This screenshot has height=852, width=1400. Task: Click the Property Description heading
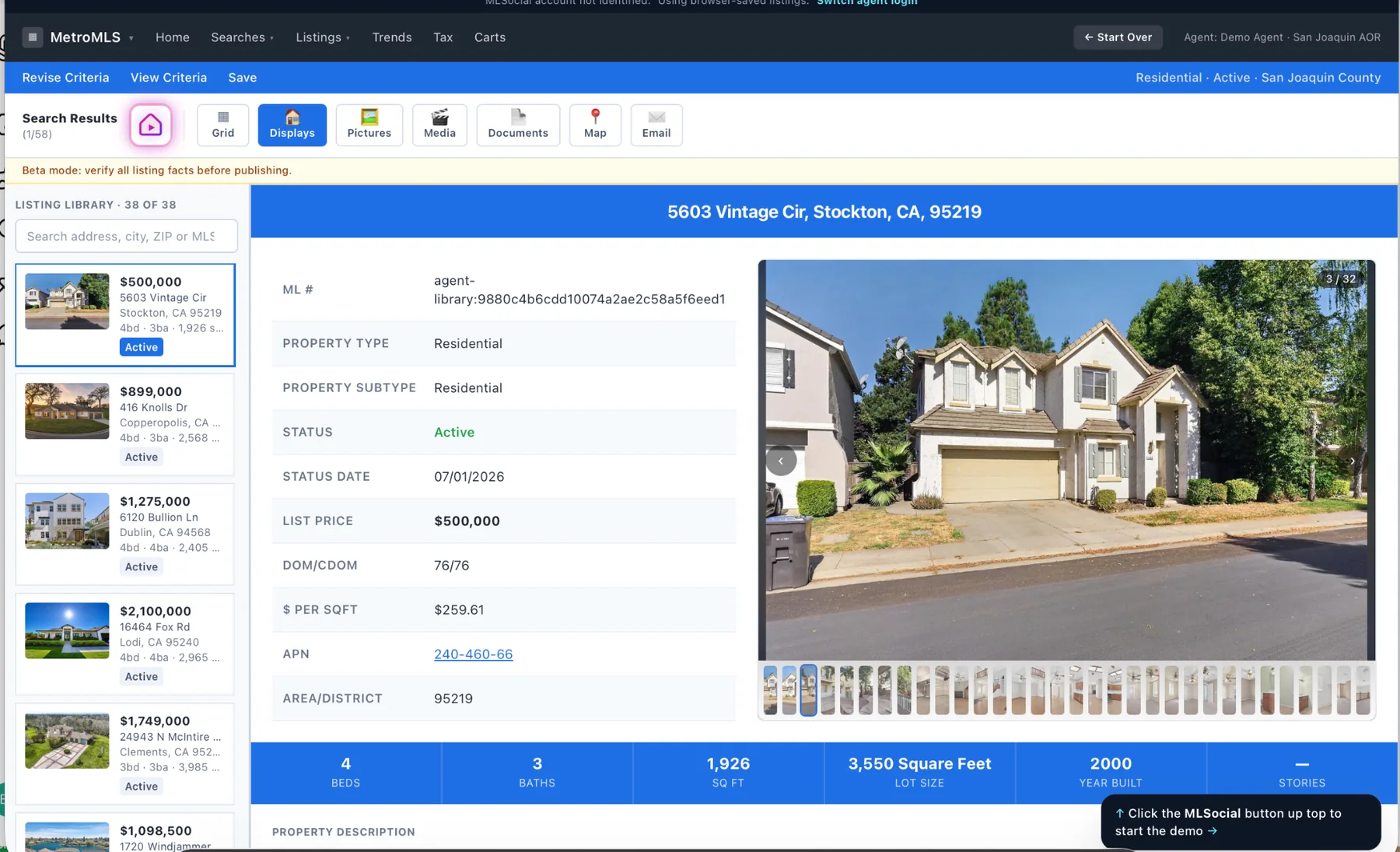point(344,832)
